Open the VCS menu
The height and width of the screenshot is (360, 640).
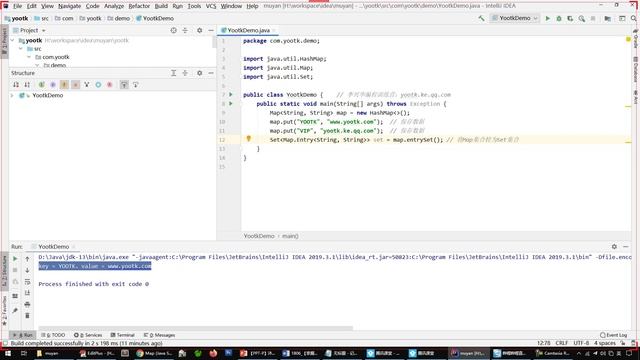click(x=211, y=6)
